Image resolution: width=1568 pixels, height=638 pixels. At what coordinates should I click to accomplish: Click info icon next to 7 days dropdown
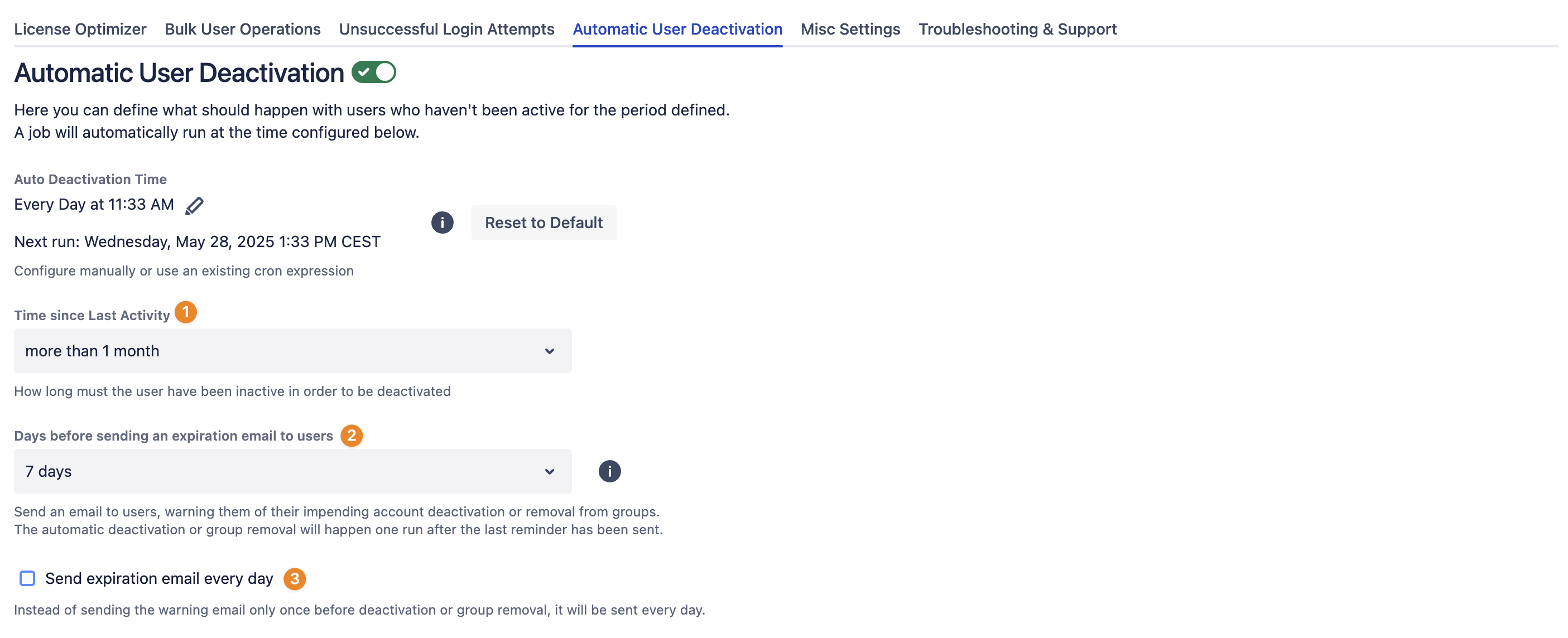pyautogui.click(x=609, y=471)
